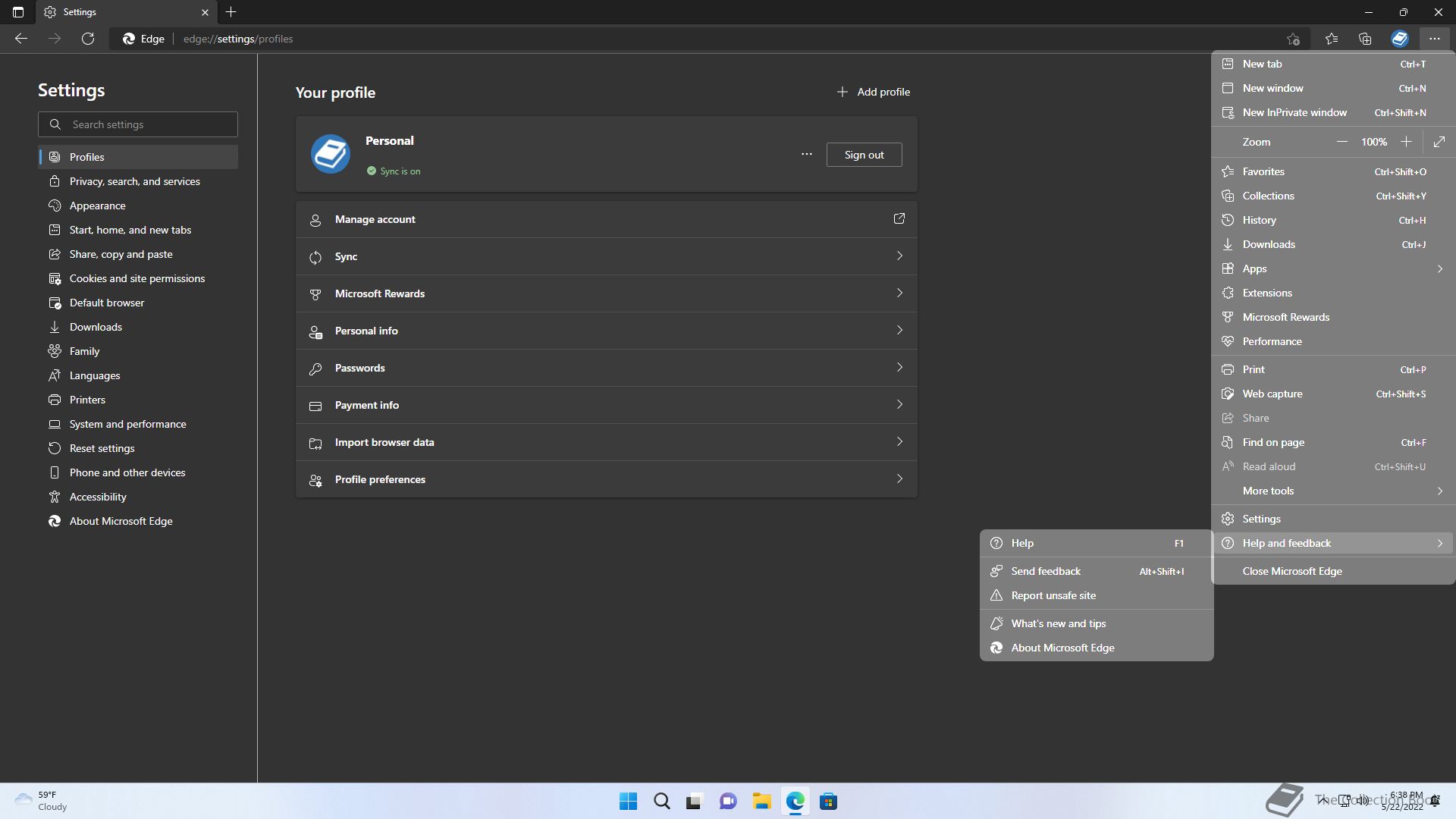The height and width of the screenshot is (819, 1456).
Task: Click the Search settings field
Action: click(x=138, y=124)
